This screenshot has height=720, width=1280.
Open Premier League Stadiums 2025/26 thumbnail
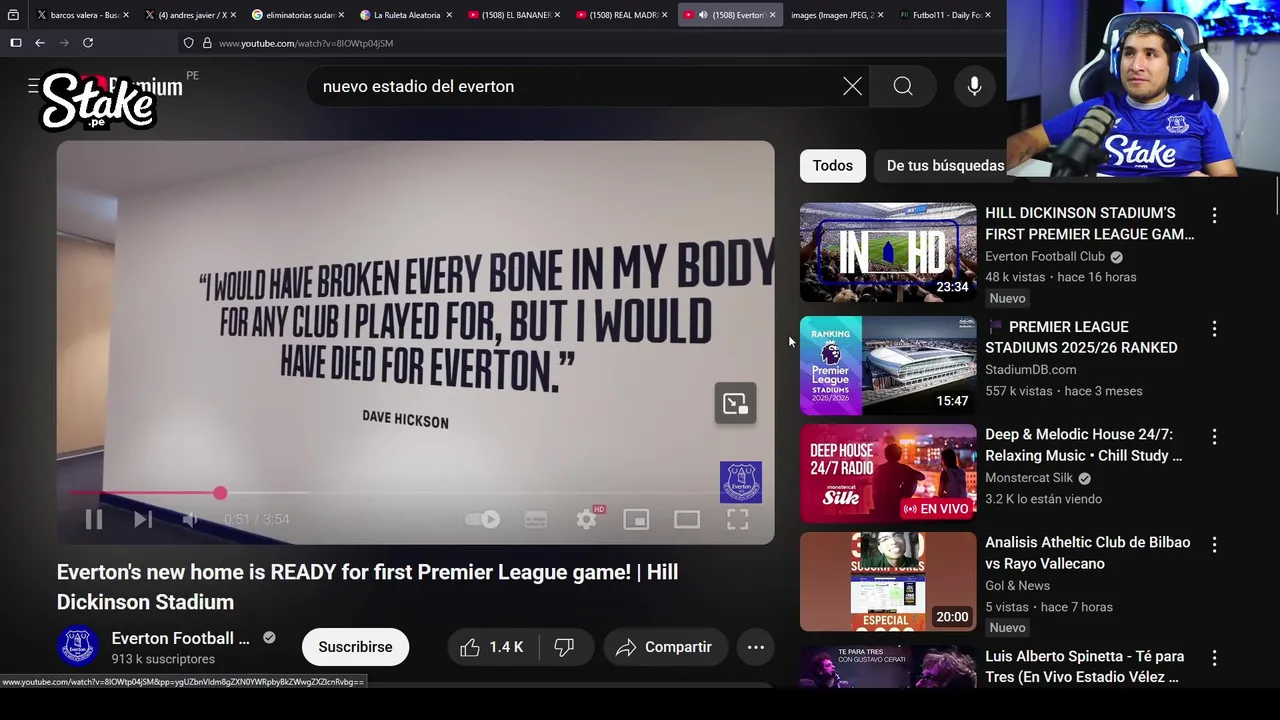tap(888, 366)
